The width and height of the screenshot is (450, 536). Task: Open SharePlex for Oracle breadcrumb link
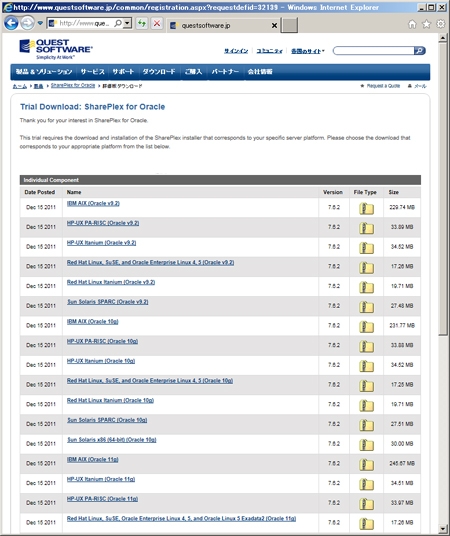(73, 85)
